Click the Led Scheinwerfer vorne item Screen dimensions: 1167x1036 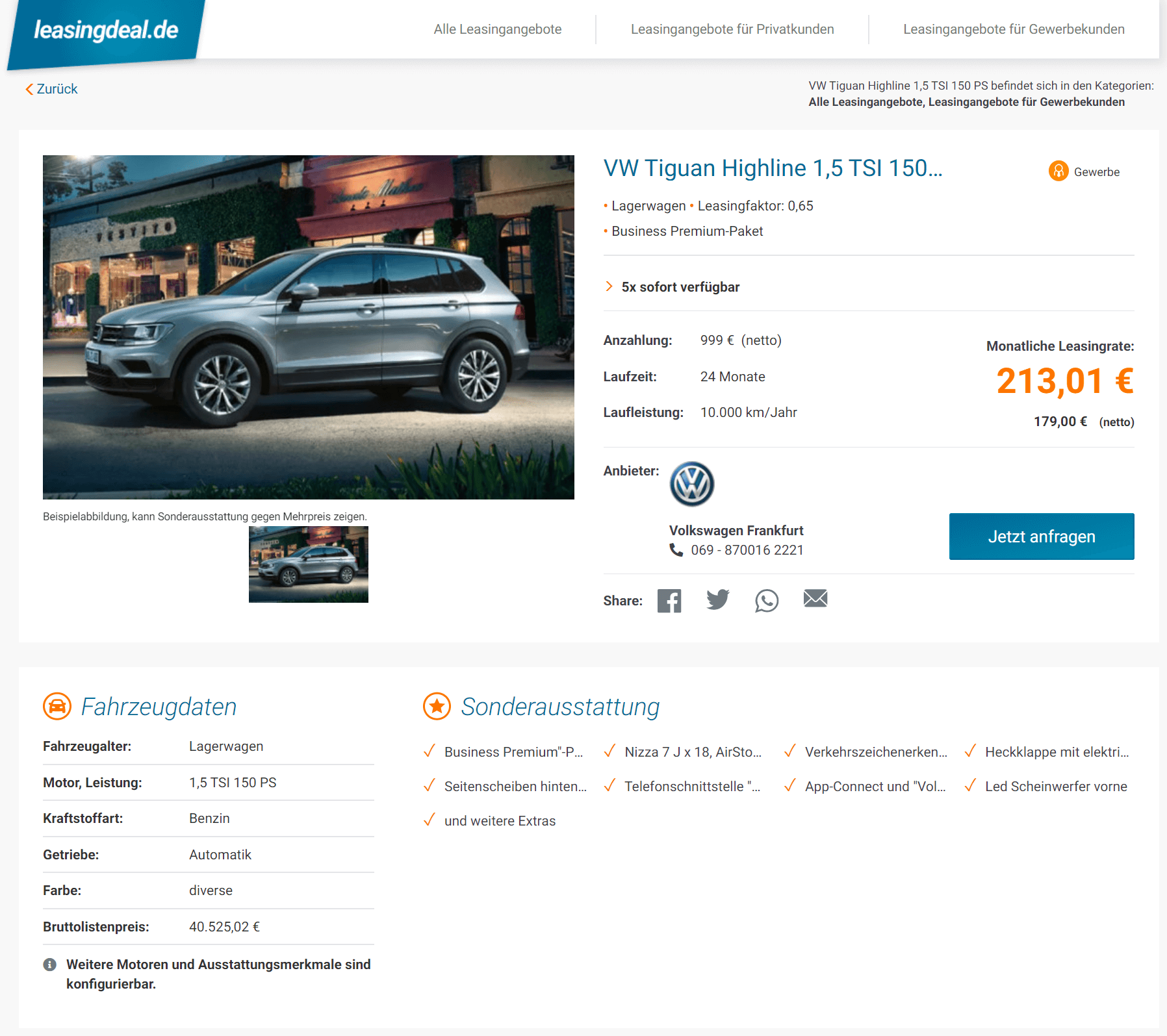tap(1056, 787)
